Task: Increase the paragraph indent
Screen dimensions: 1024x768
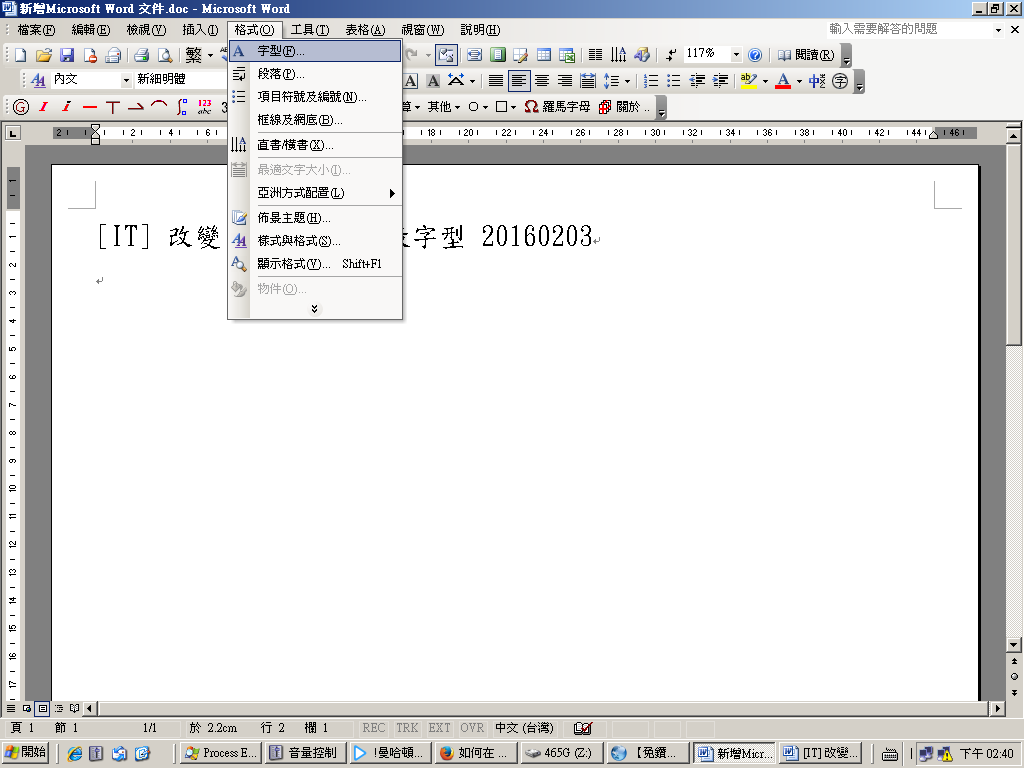Action: click(720, 81)
